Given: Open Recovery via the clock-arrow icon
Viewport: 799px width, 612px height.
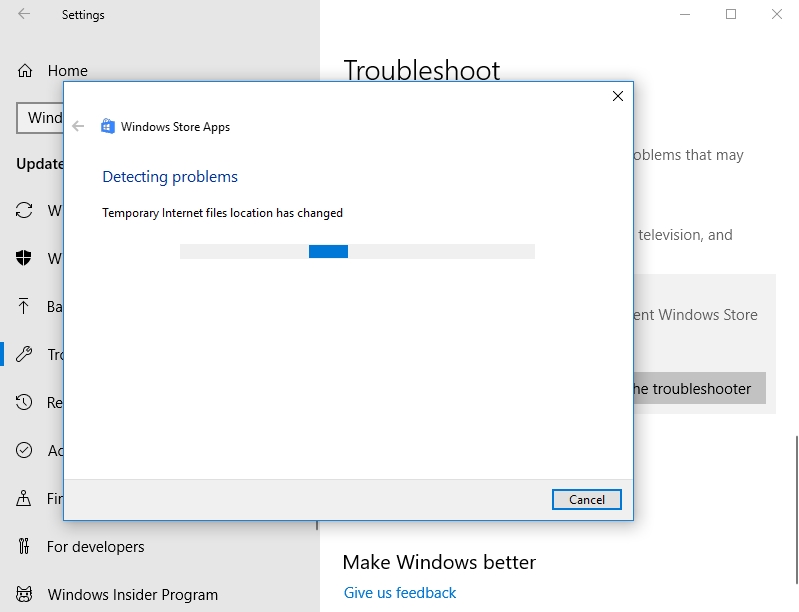Looking at the screenshot, I should [x=24, y=403].
